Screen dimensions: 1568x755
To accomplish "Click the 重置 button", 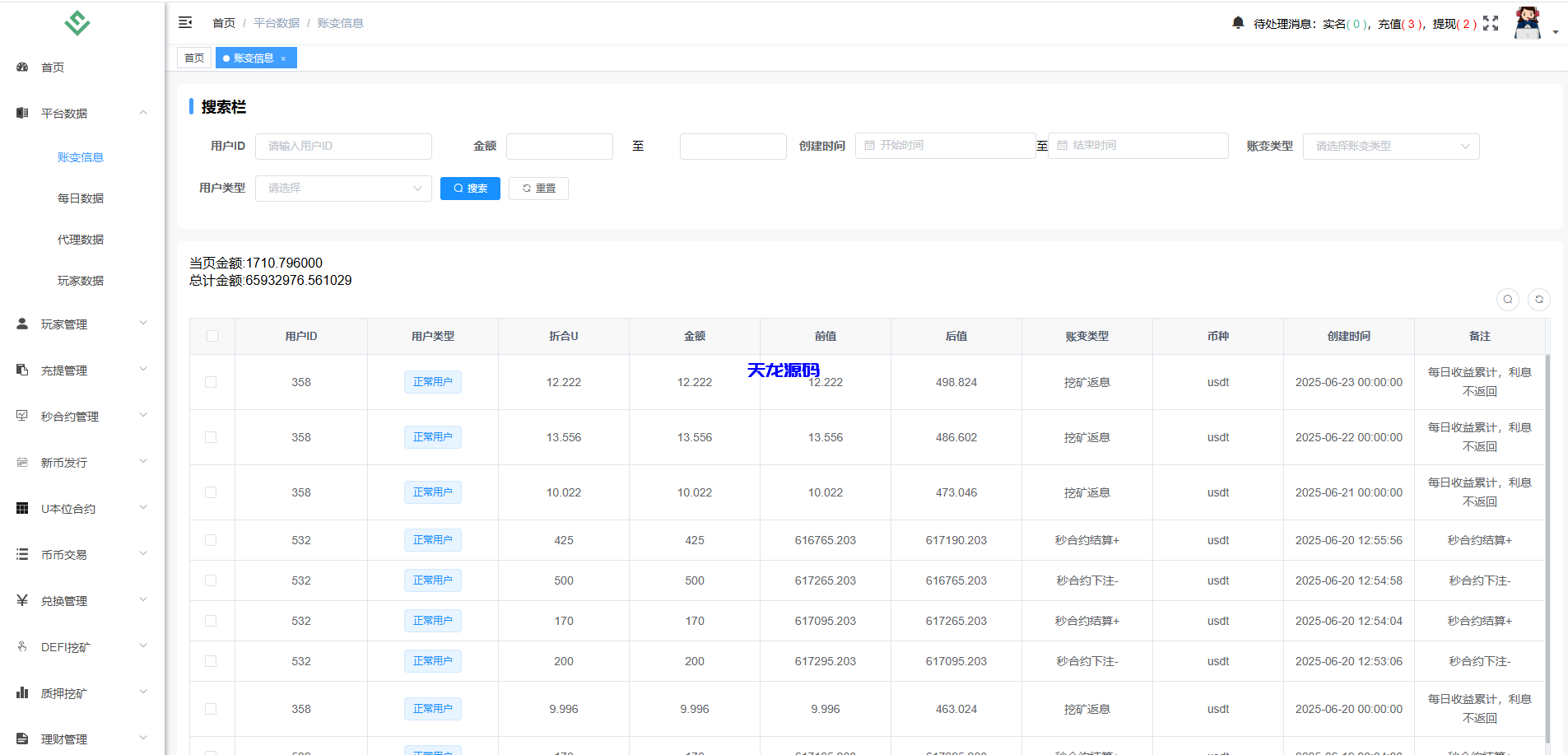I will pyautogui.click(x=538, y=188).
